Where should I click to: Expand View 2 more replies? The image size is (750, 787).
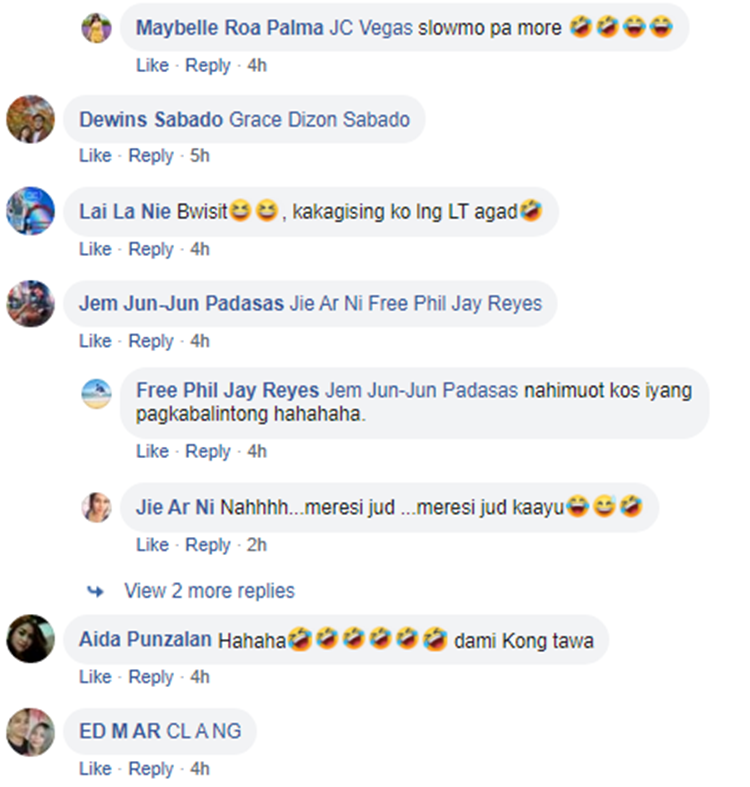click(209, 591)
